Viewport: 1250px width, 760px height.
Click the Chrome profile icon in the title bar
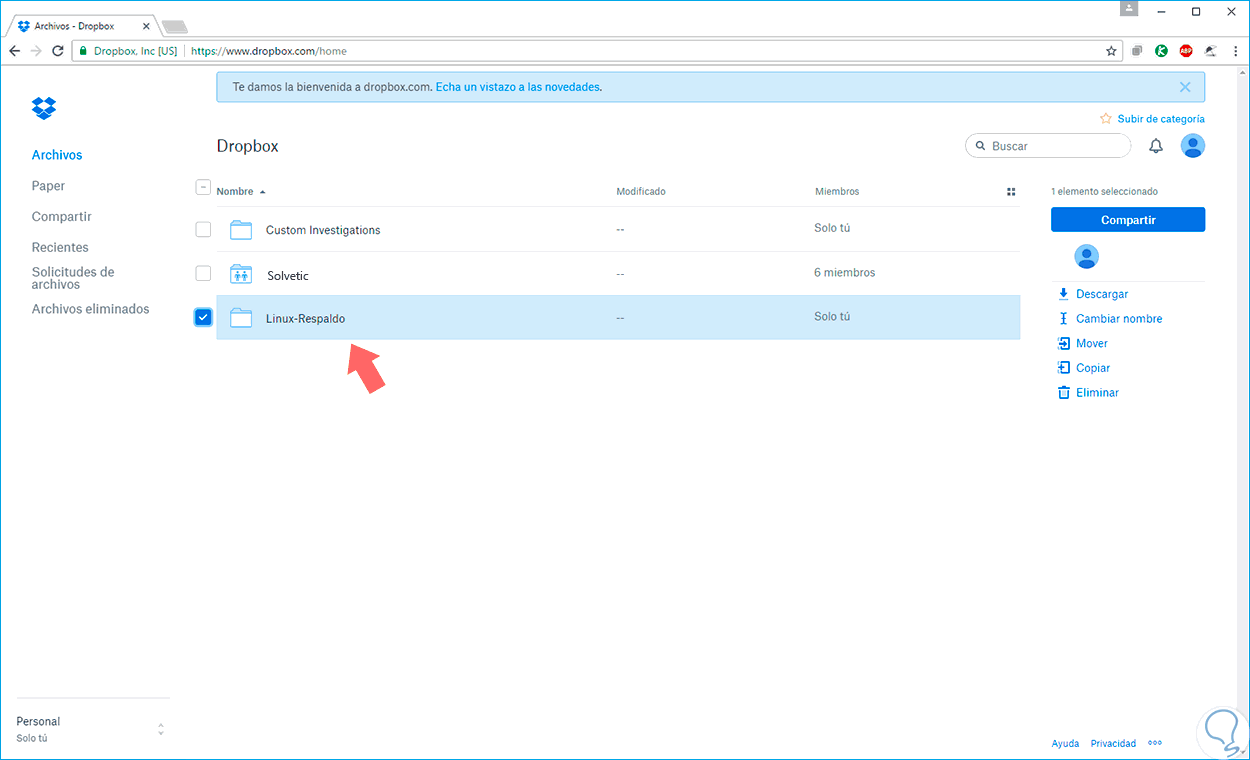coord(1129,9)
